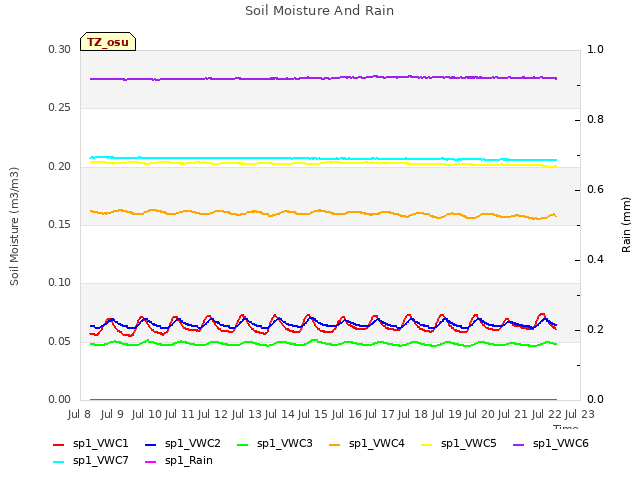Click the TZ_osu label tag
The width and height of the screenshot is (640, 480).
point(108,42)
